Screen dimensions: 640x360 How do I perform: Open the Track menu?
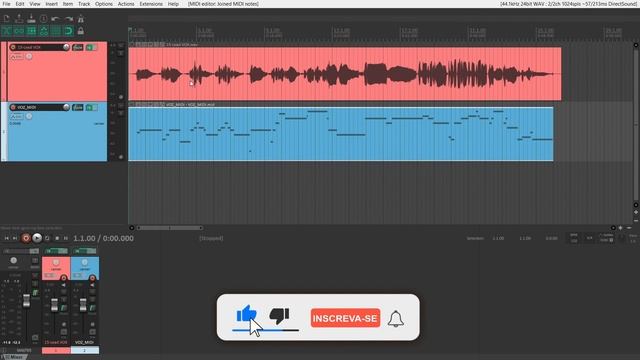84,4
